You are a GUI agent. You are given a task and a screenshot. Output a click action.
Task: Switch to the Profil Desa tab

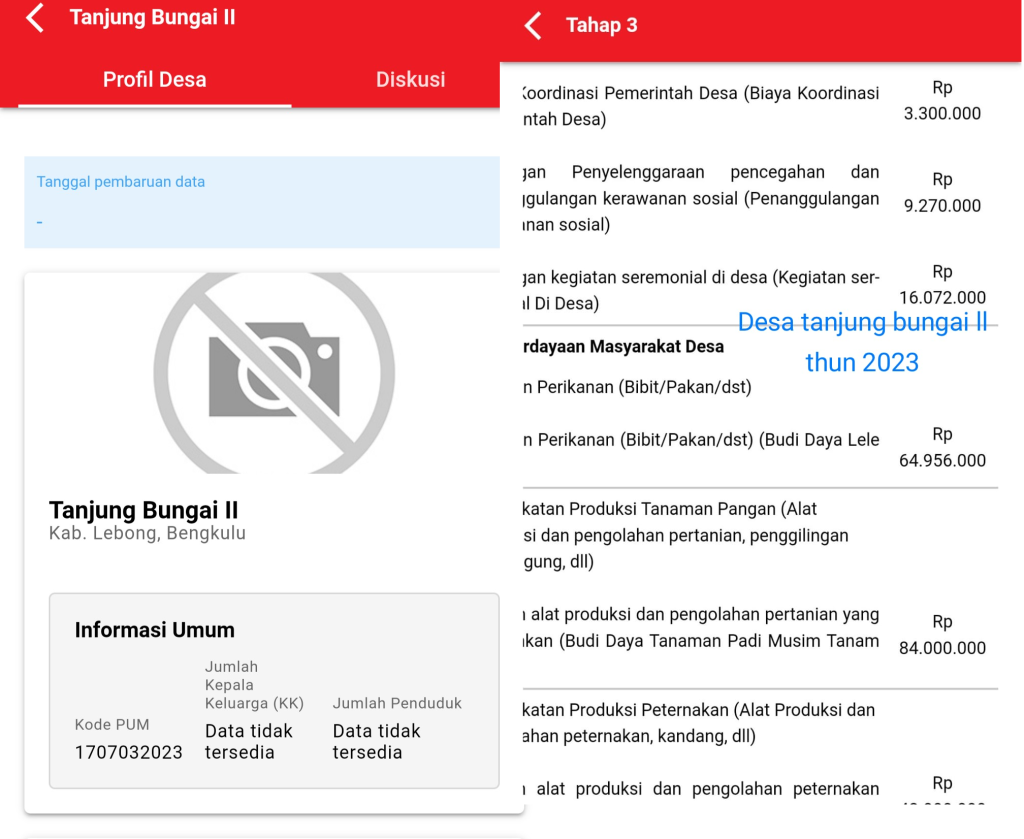(154, 80)
